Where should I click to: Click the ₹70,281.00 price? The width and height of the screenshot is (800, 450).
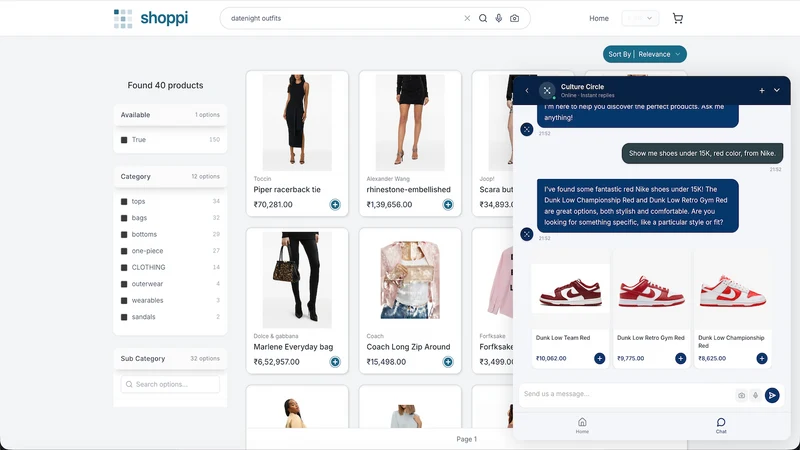click(x=273, y=205)
